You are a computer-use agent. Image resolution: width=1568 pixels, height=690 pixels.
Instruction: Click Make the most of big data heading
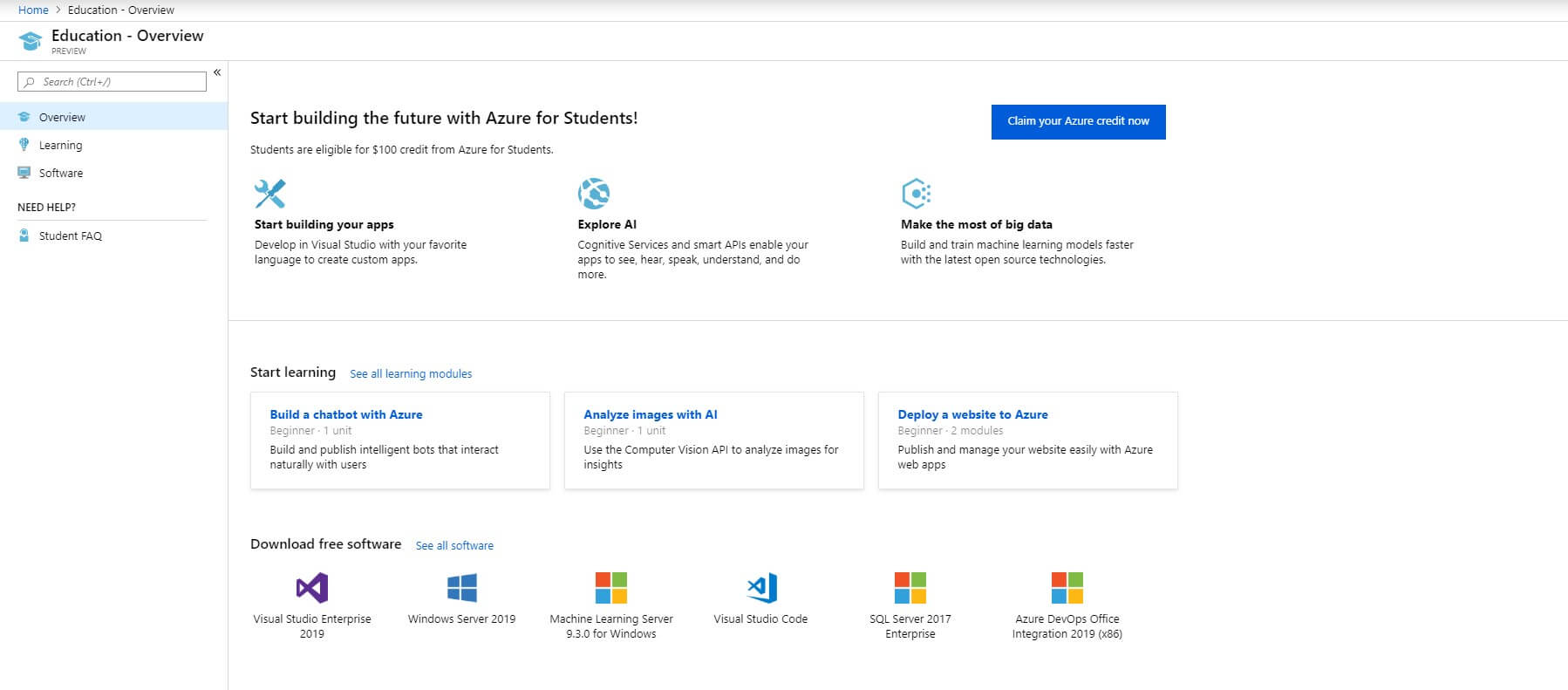(x=977, y=224)
